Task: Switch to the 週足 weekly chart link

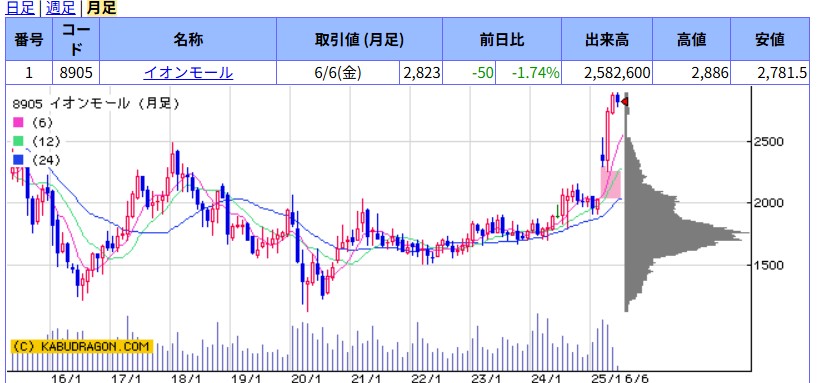Action: 61,8
